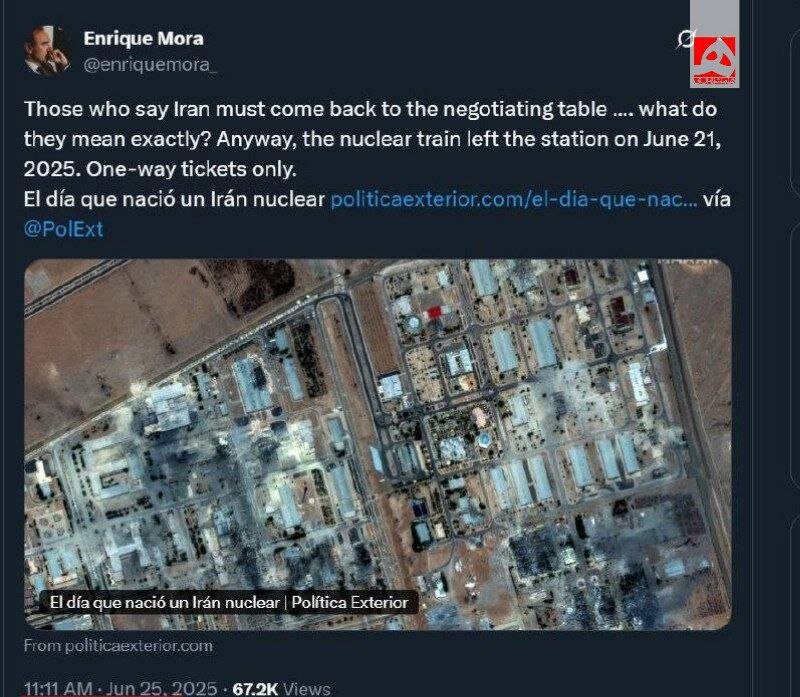Open the @enriquemora_ handle link
Viewport: 800px width, 697px height.
(149, 64)
